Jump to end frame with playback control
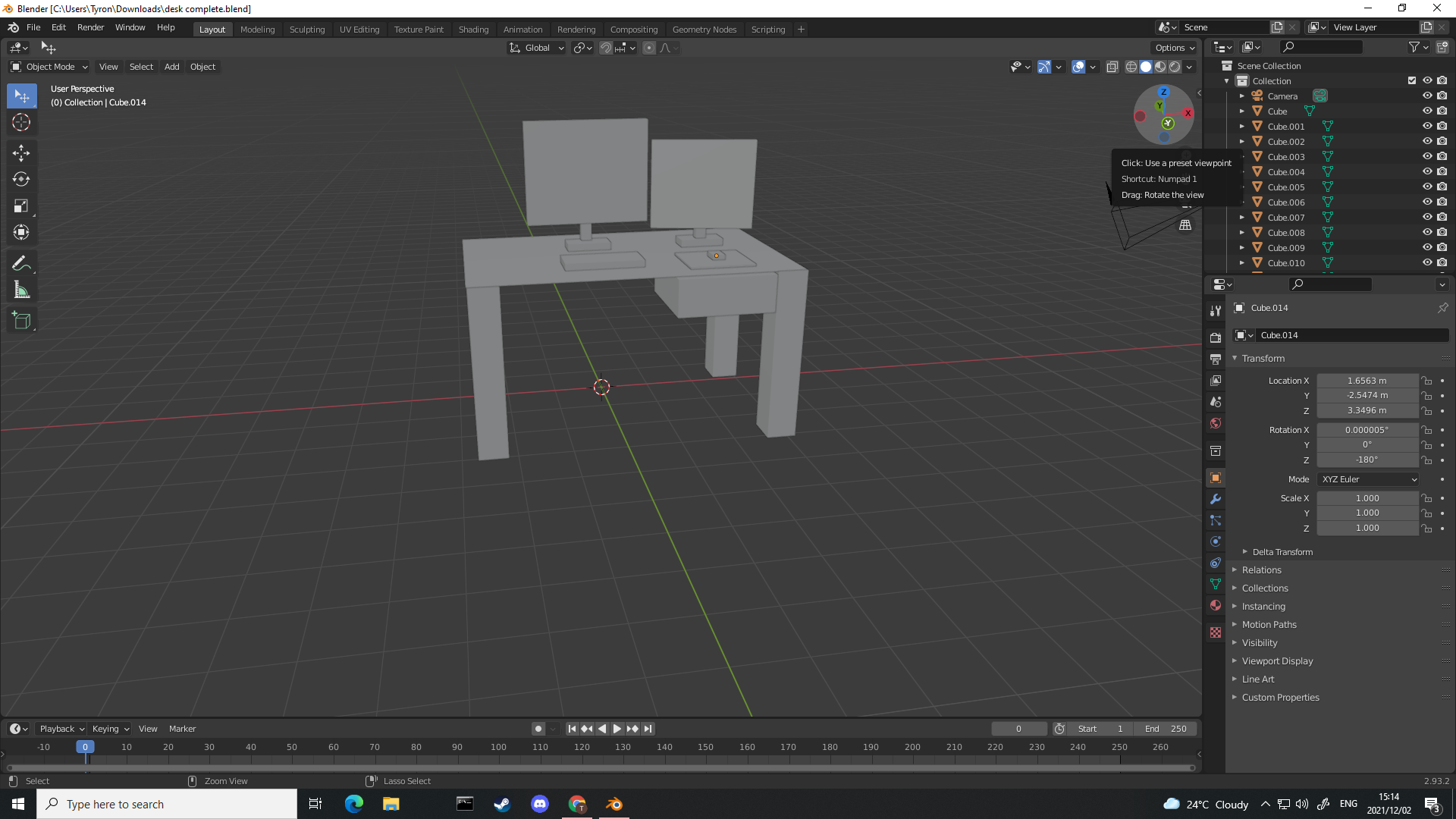This screenshot has height=819, width=1456. click(648, 728)
